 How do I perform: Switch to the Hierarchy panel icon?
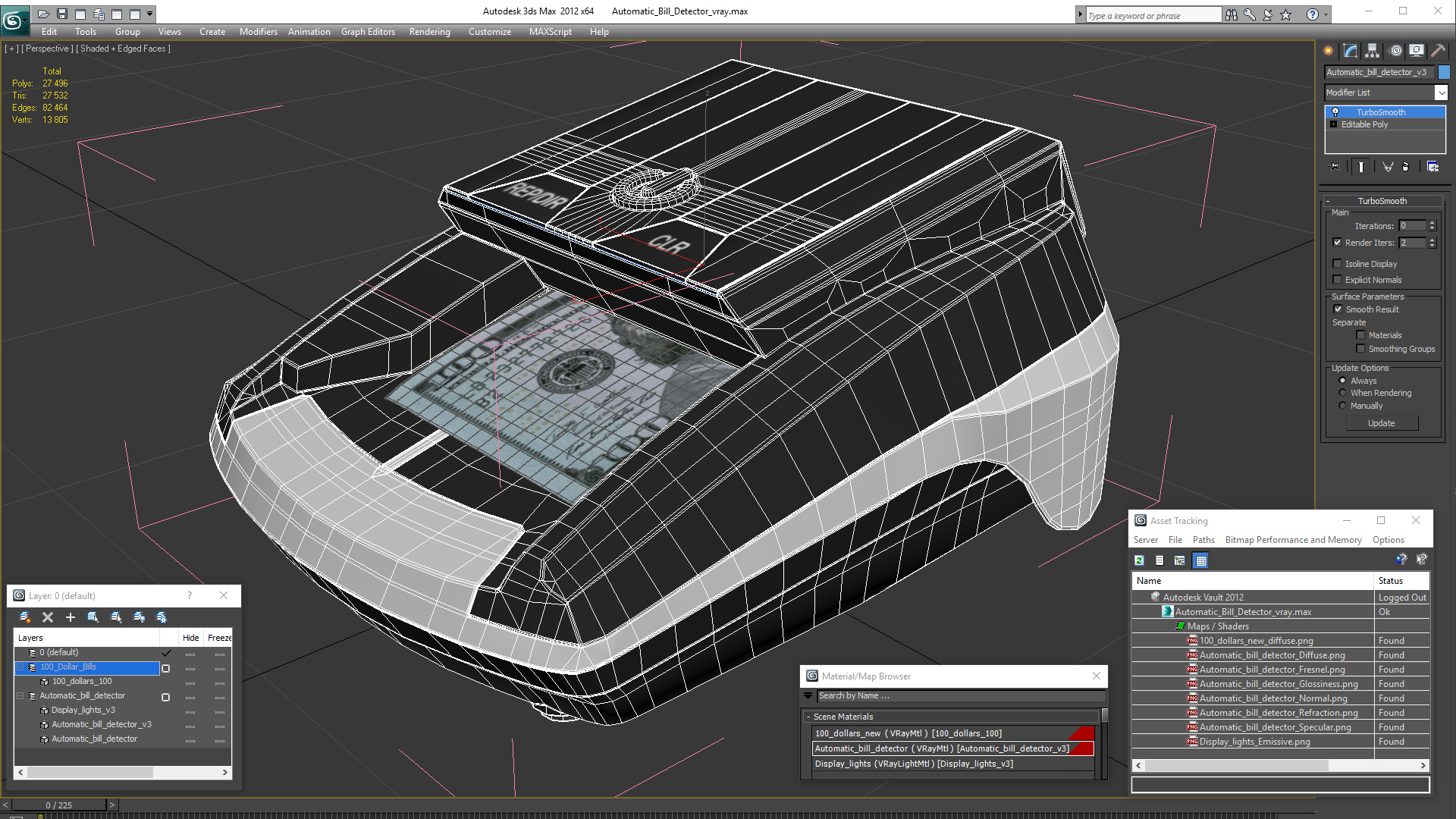click(x=1373, y=51)
